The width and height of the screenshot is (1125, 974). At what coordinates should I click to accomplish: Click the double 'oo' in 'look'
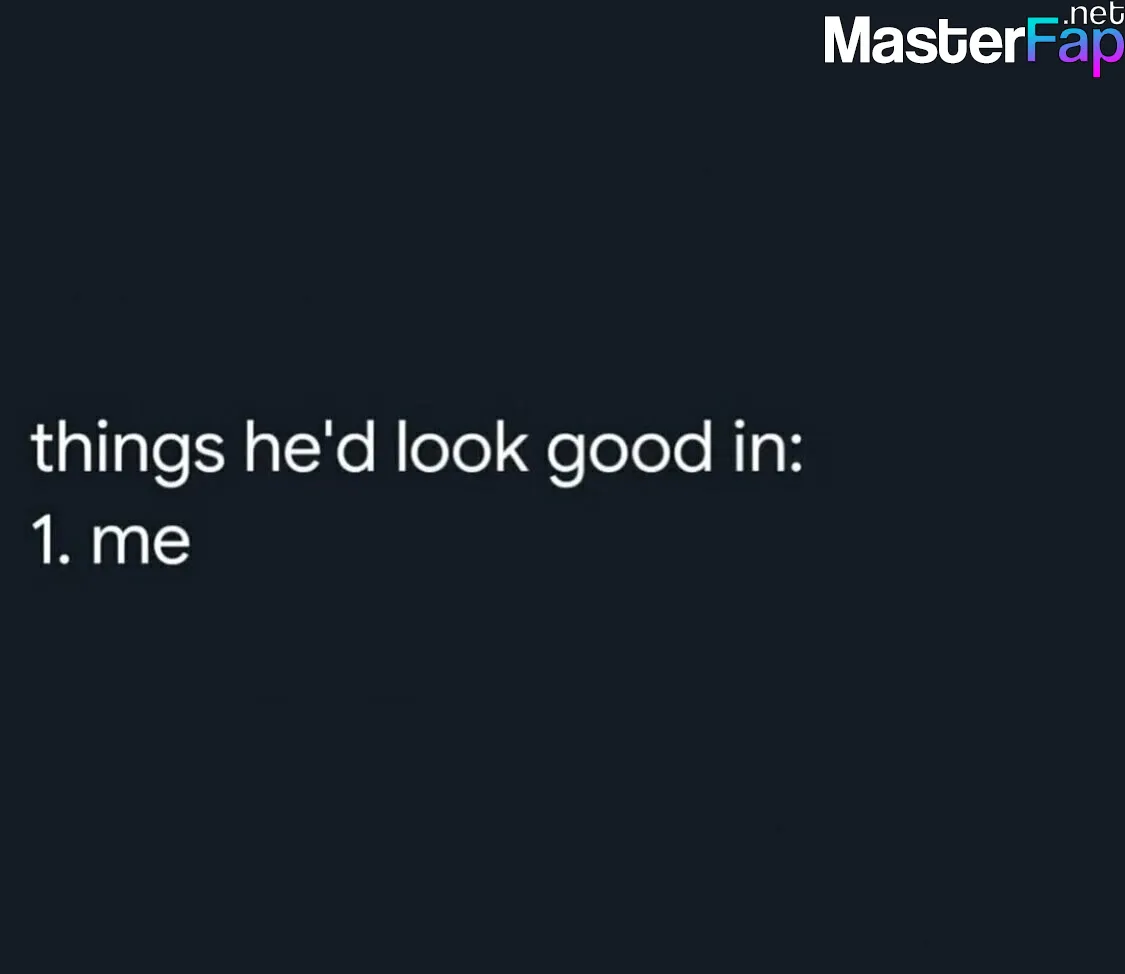458,455
